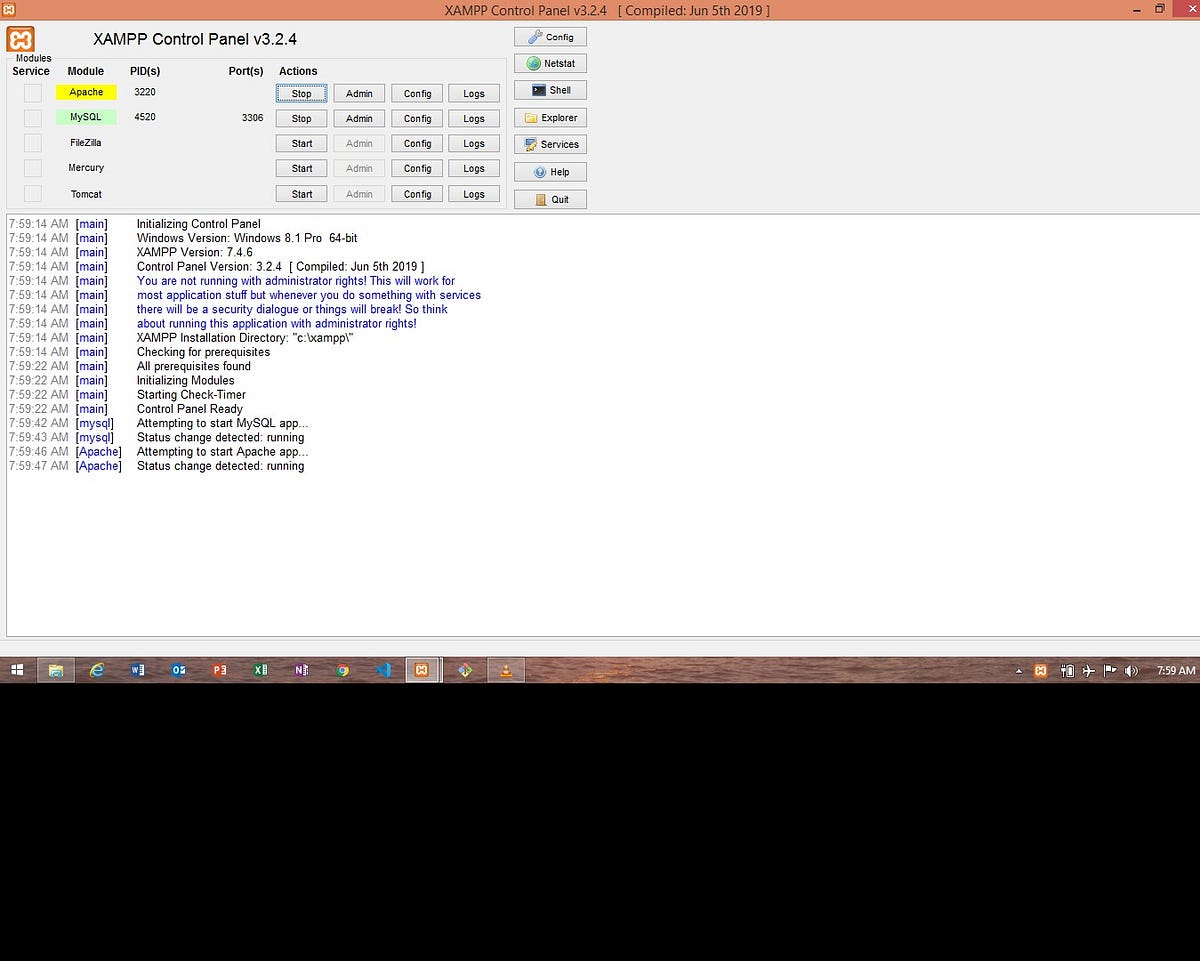The width and height of the screenshot is (1200, 961).
Task: Click log line 'All prerequisites found'
Action: [x=194, y=366]
